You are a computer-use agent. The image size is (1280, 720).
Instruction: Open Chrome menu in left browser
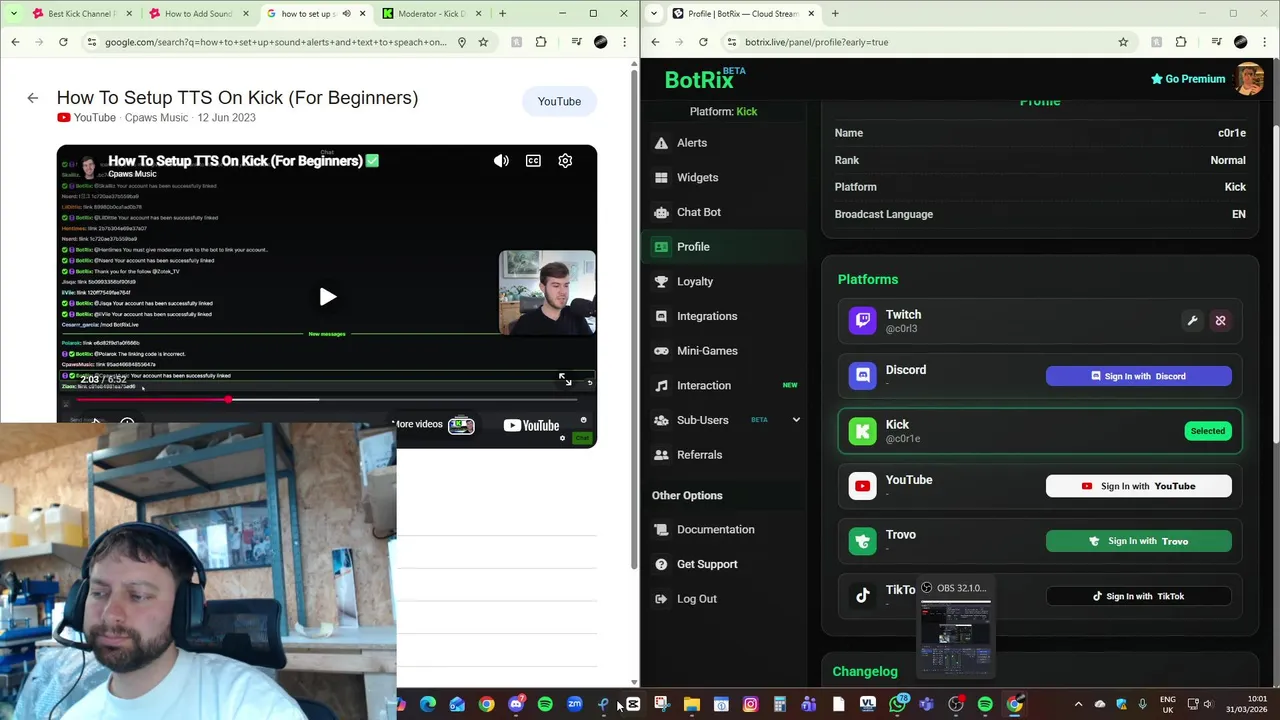point(625,42)
